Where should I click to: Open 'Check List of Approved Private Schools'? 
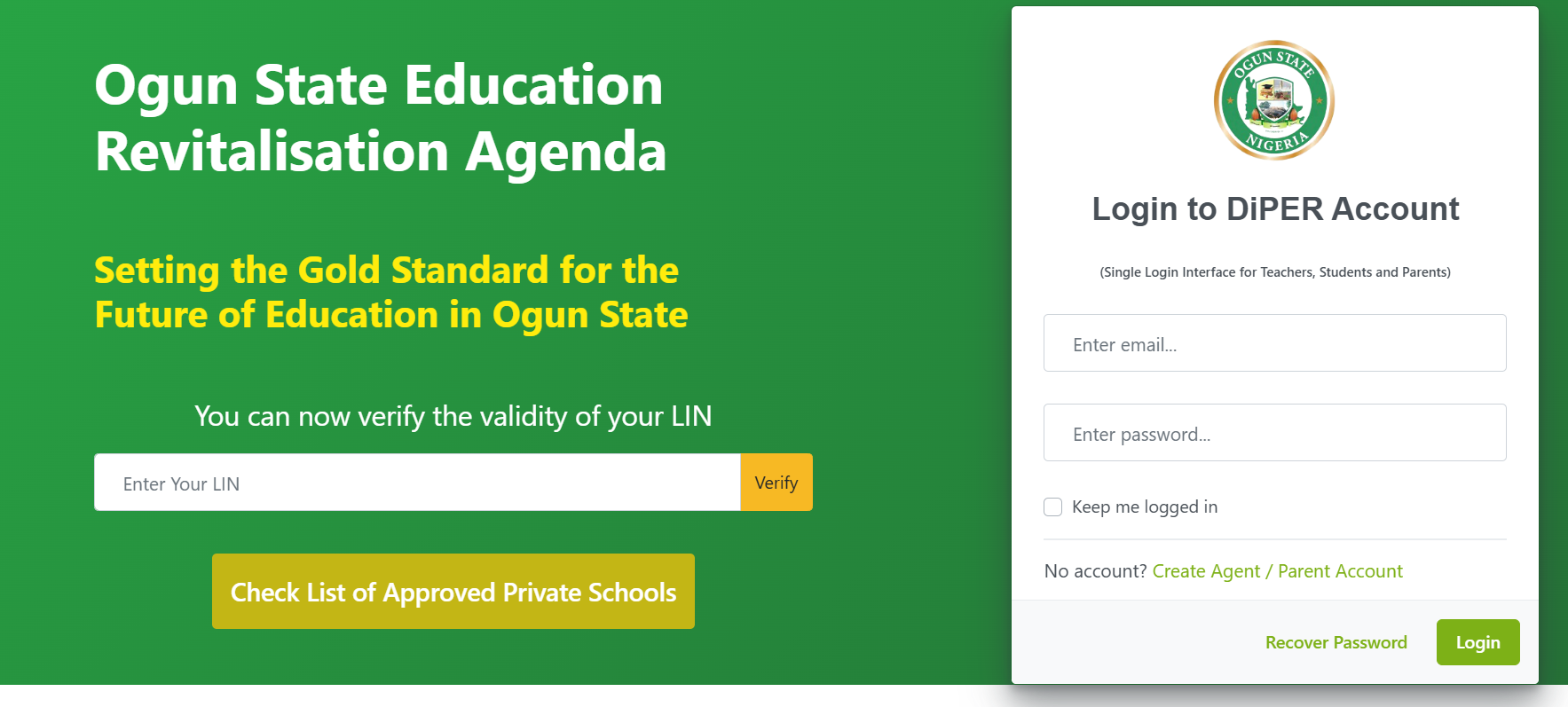tap(453, 591)
